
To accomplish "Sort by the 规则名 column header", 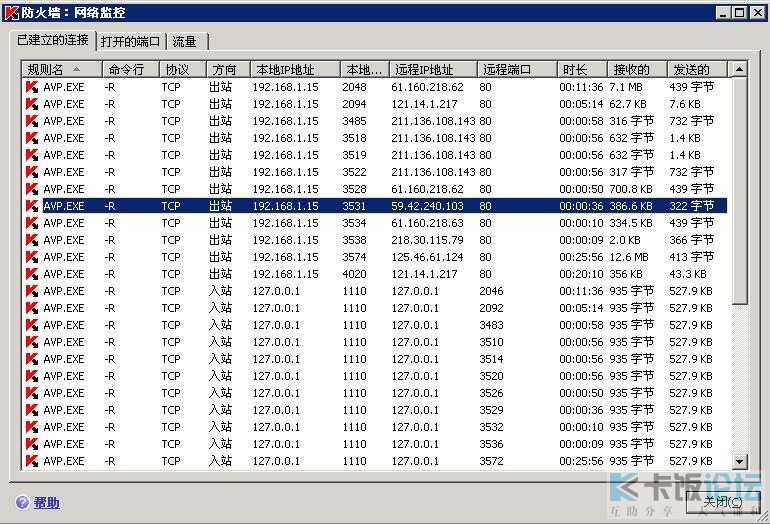I will tap(62, 70).
